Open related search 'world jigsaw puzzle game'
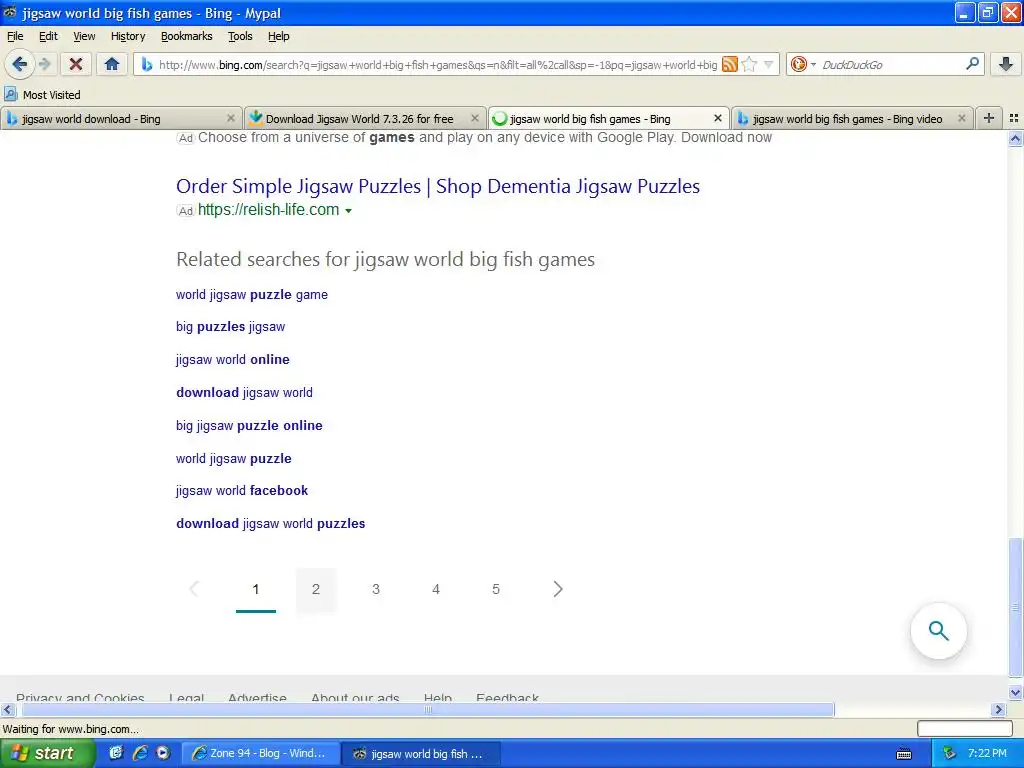This screenshot has width=1024, height=768. pyautogui.click(x=251, y=295)
